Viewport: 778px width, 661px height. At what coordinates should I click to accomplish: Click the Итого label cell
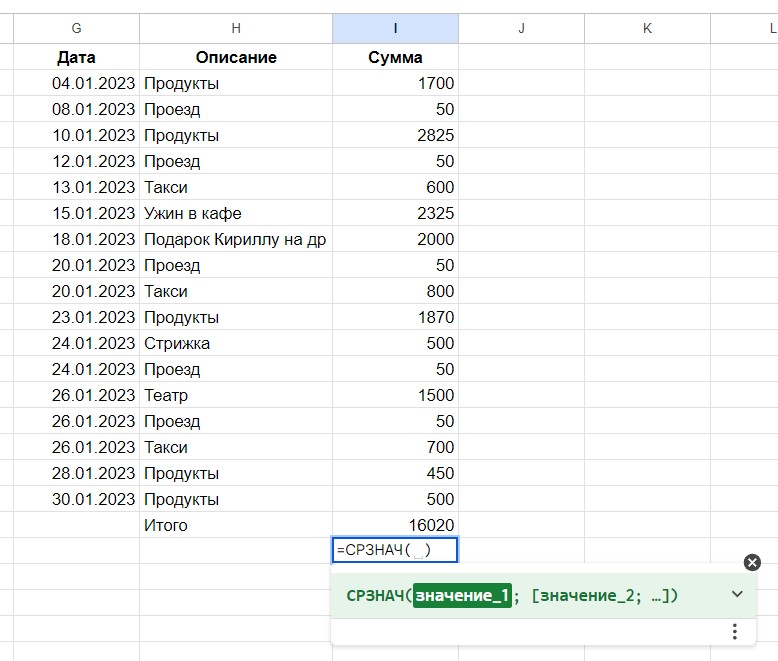click(236, 525)
